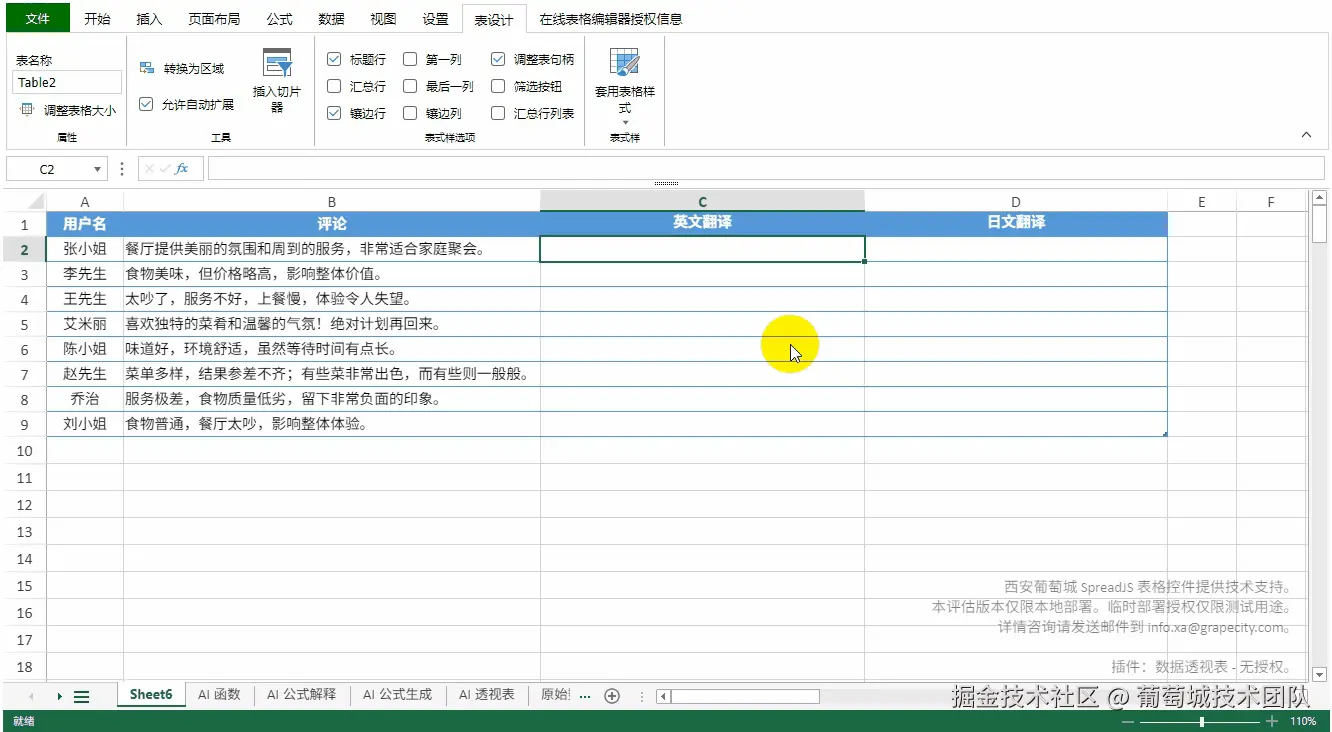Click the three-dot handle beside name box
The height and width of the screenshot is (732, 1332).
[122, 169]
